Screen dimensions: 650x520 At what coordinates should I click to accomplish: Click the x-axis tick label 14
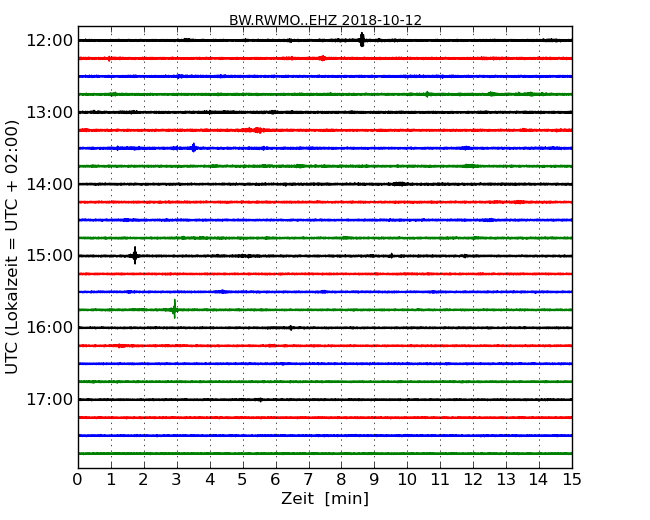pos(538,480)
